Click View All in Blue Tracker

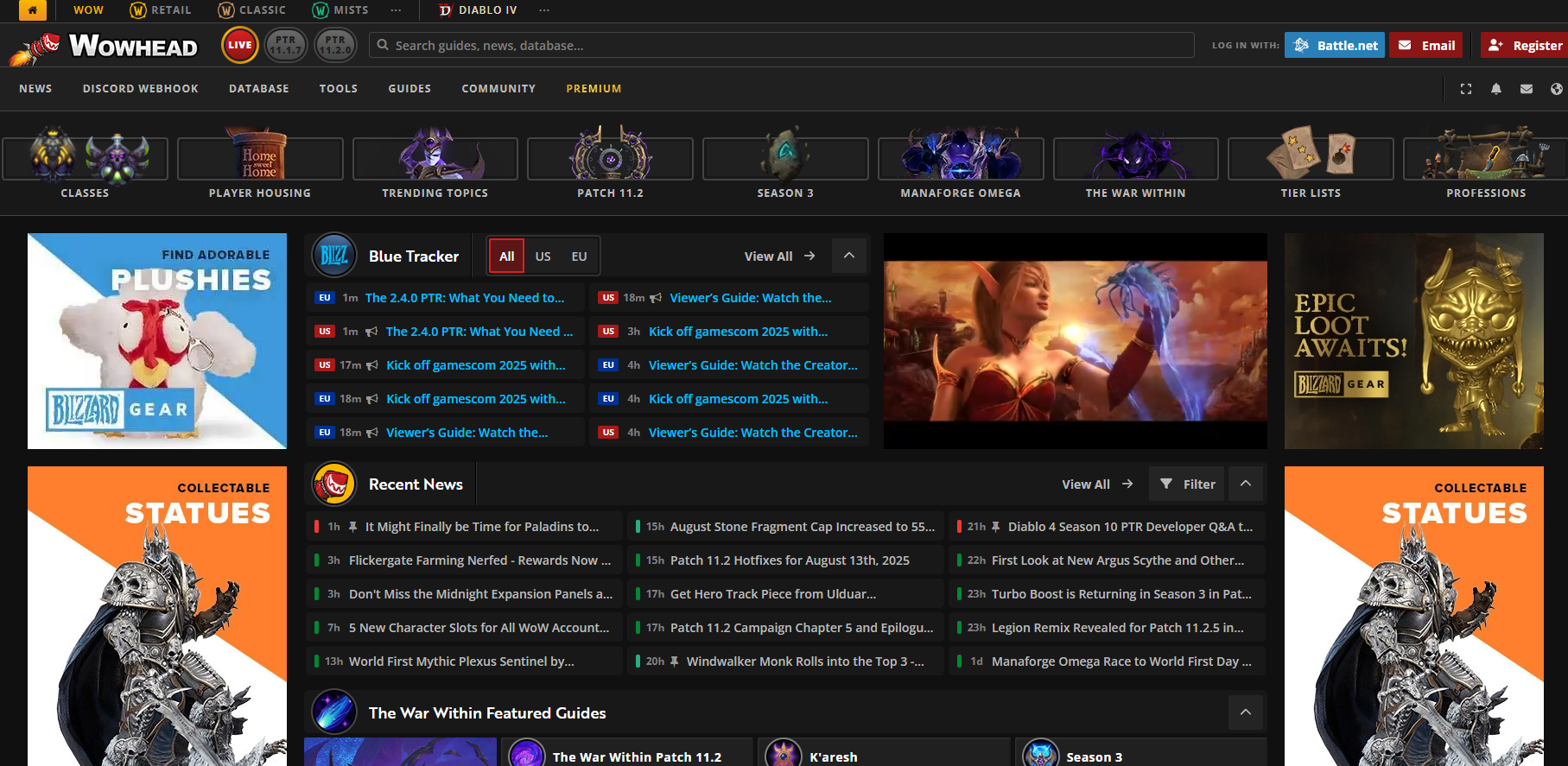(779, 256)
